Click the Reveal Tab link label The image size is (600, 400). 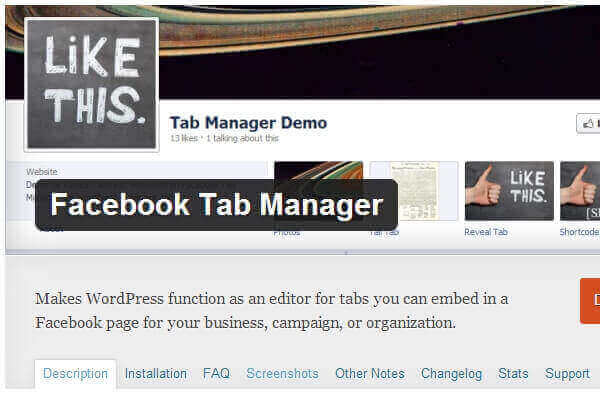click(486, 232)
